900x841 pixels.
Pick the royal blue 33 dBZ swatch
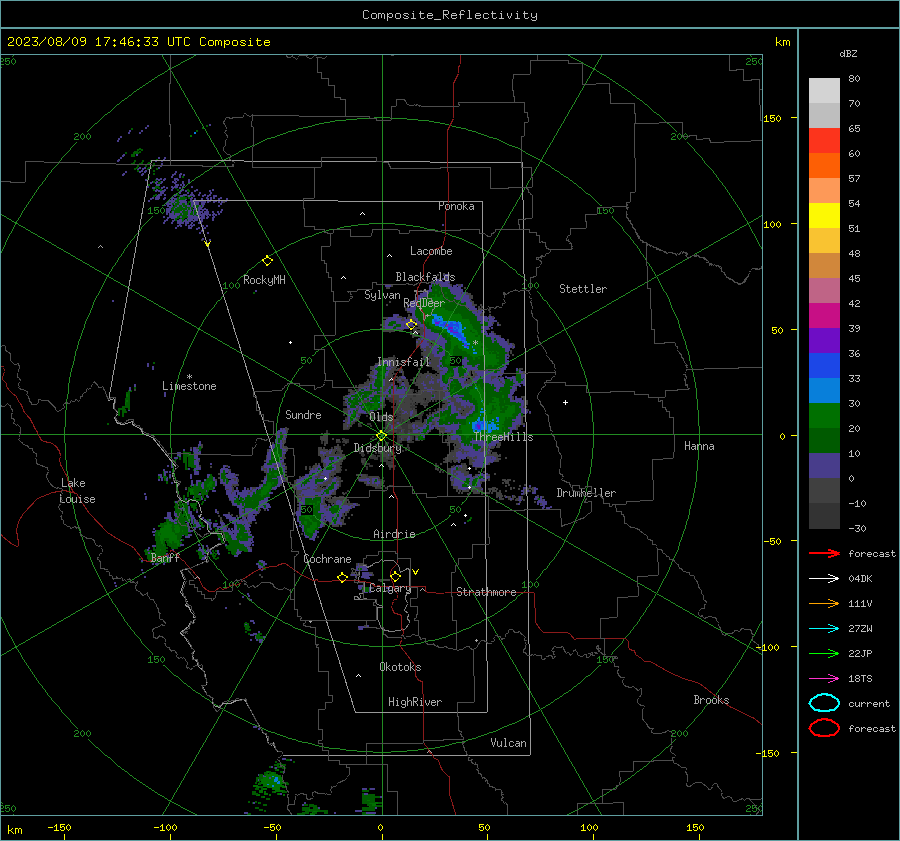click(824, 366)
